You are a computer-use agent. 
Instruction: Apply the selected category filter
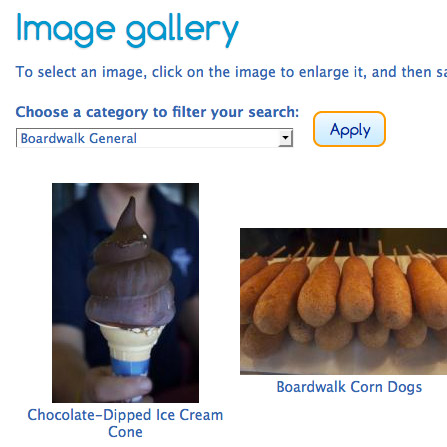349,129
